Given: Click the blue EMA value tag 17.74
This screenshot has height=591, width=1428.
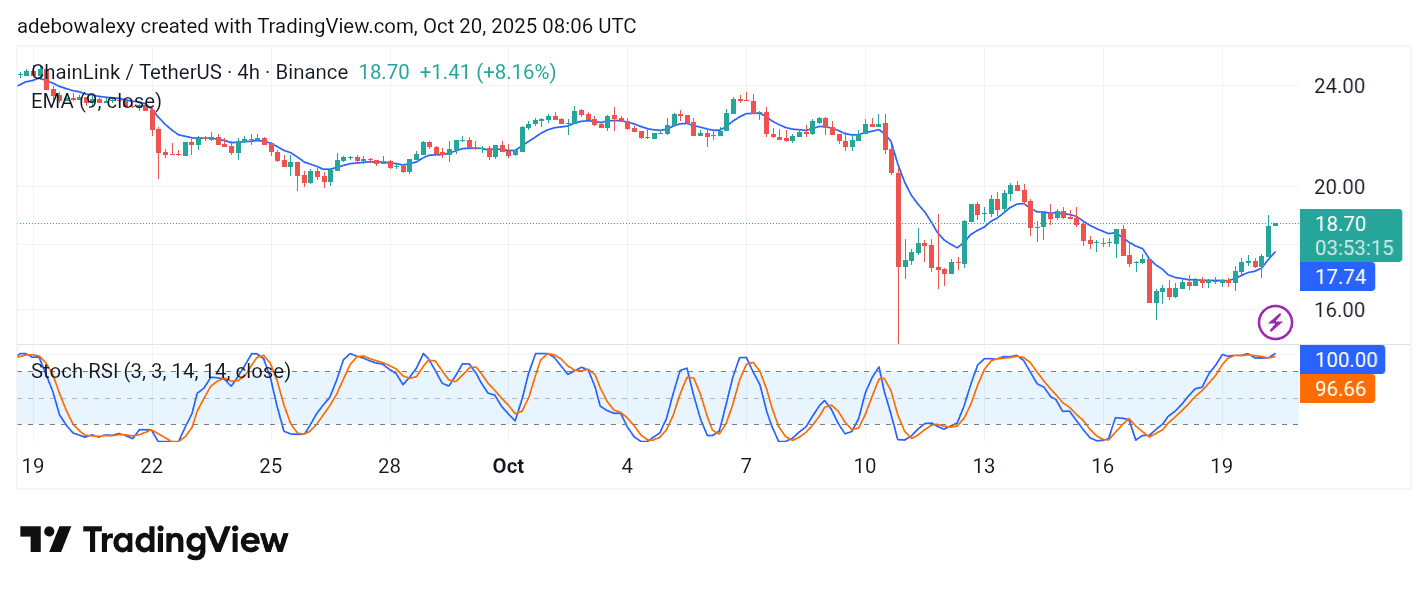Looking at the screenshot, I should 1337,277.
